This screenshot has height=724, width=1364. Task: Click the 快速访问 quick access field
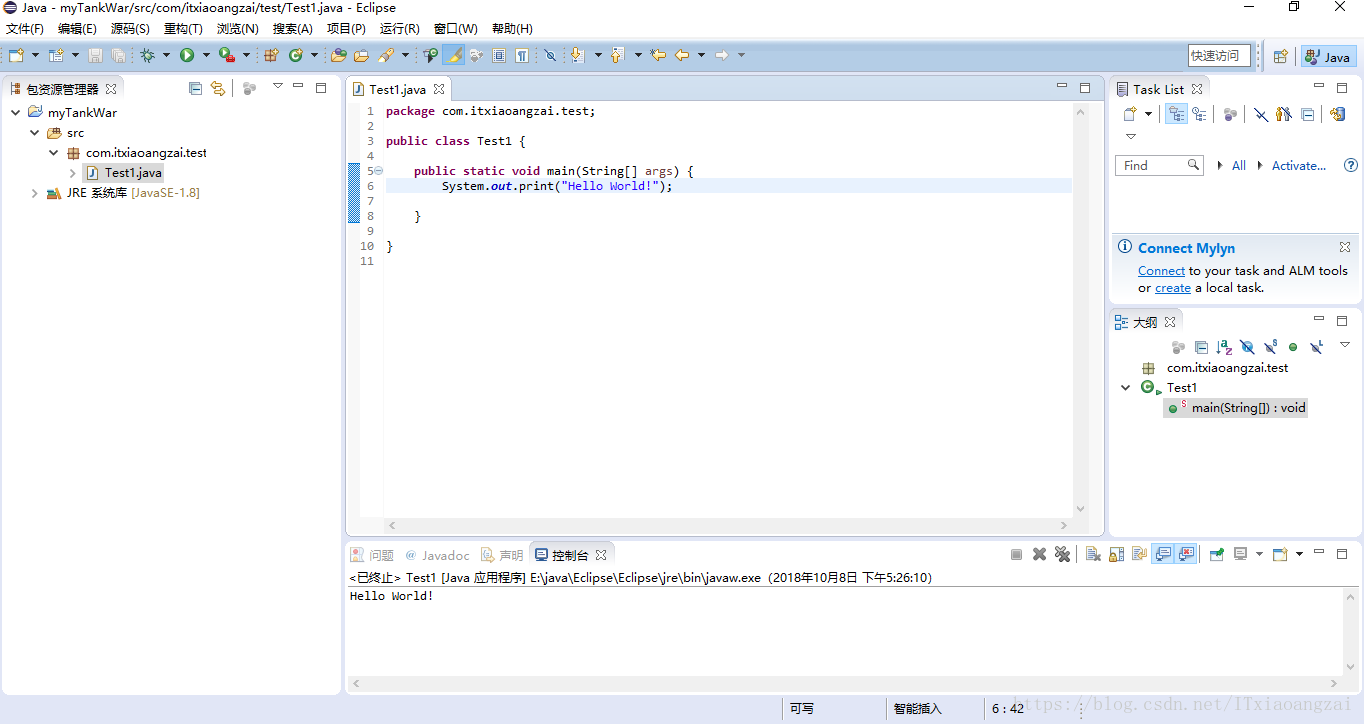click(1219, 56)
